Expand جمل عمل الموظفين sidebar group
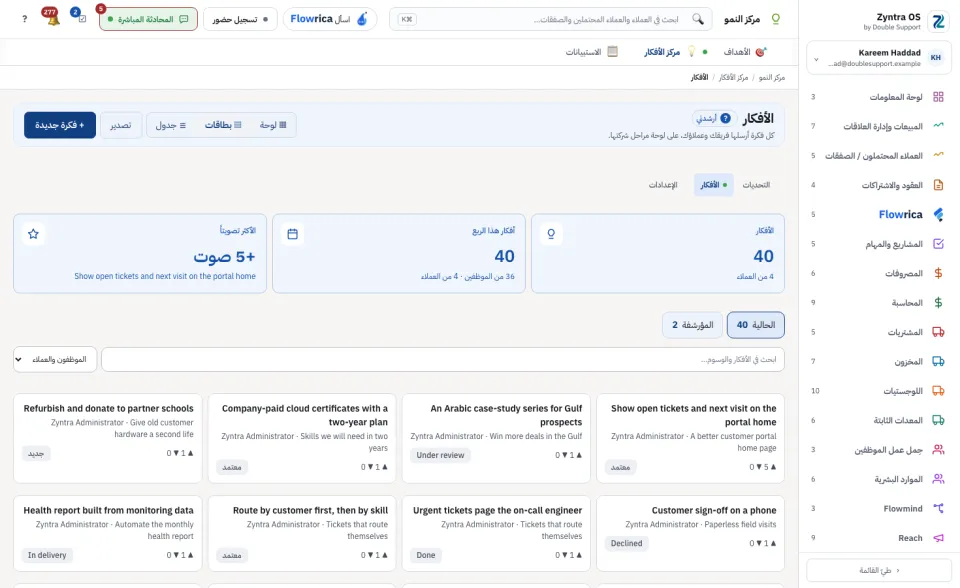Image resolution: width=960 pixels, height=588 pixels. pos(879,450)
